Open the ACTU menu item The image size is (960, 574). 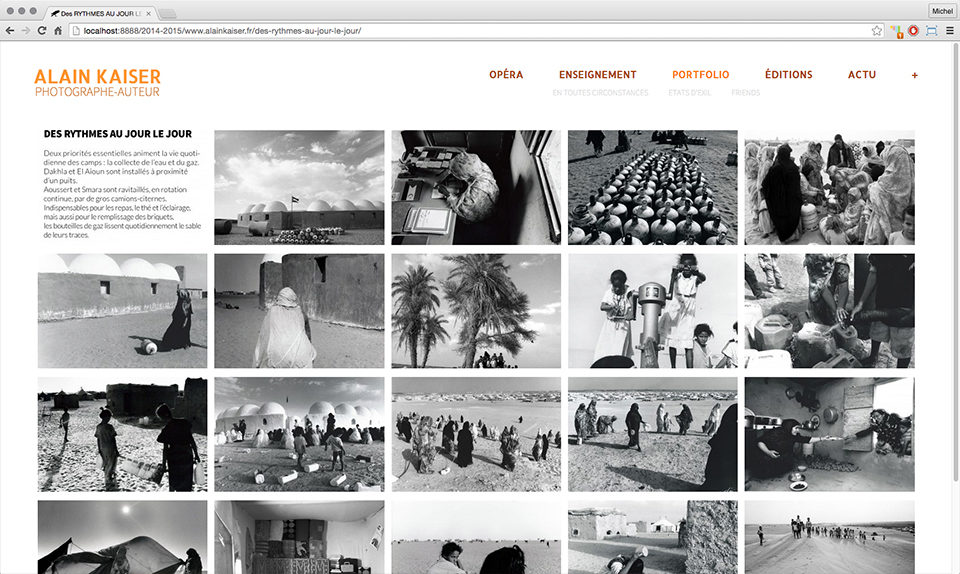(x=861, y=75)
